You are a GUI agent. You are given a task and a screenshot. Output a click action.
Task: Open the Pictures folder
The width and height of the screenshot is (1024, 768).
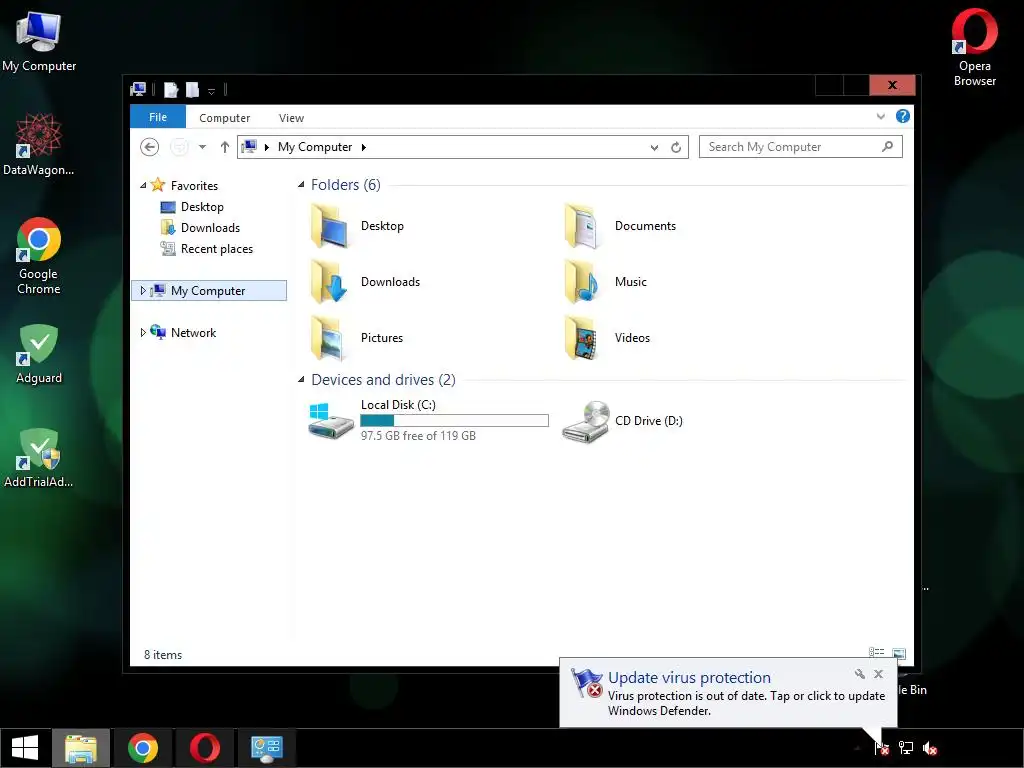pos(357,338)
